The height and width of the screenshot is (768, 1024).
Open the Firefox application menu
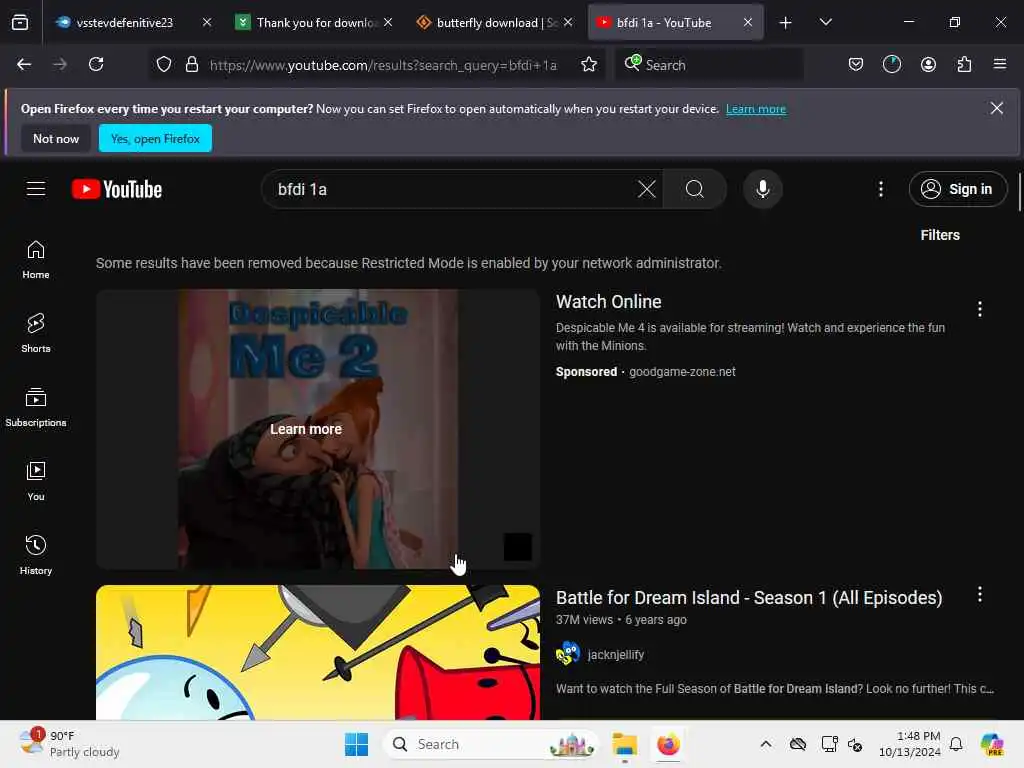click(1000, 64)
